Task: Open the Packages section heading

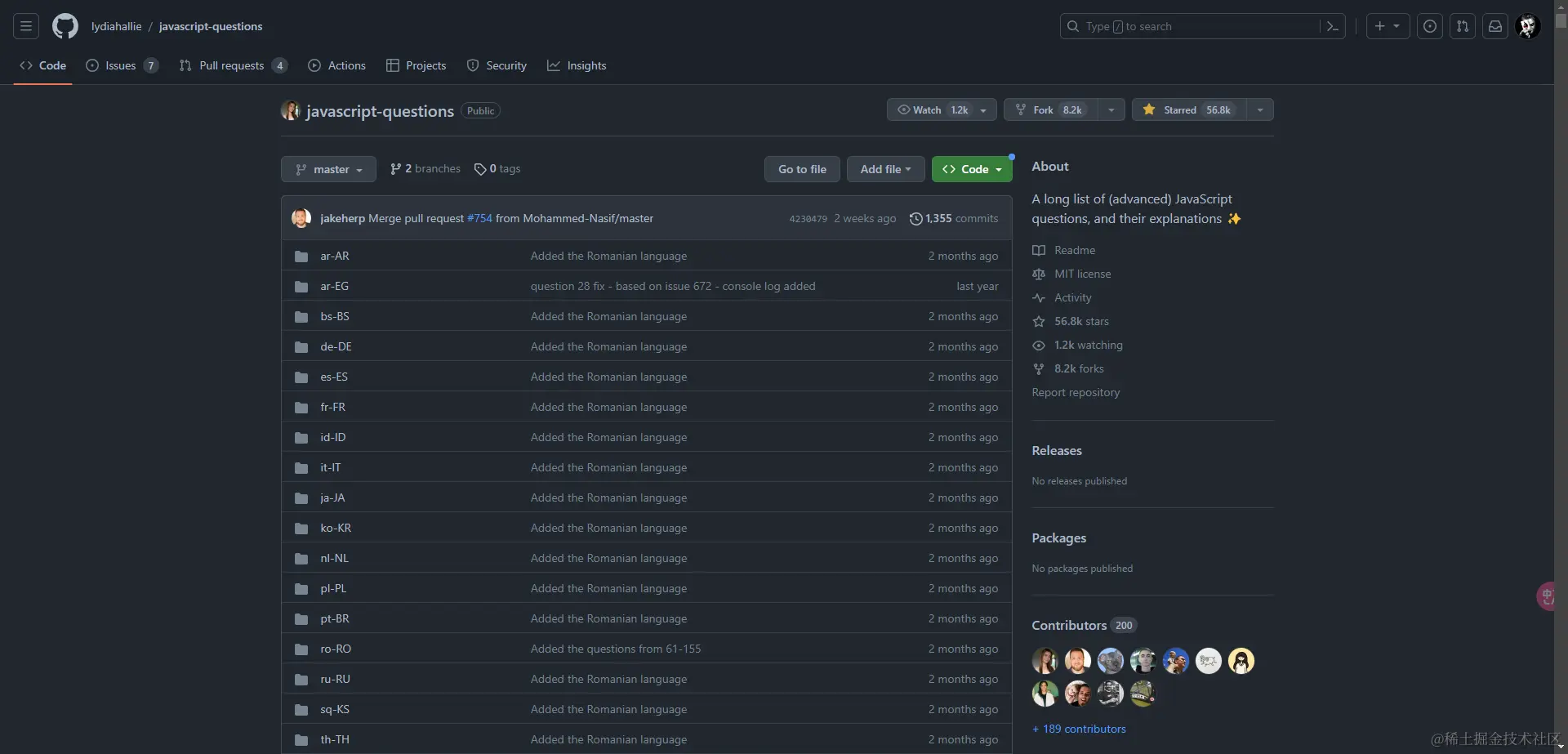Action: (1058, 538)
